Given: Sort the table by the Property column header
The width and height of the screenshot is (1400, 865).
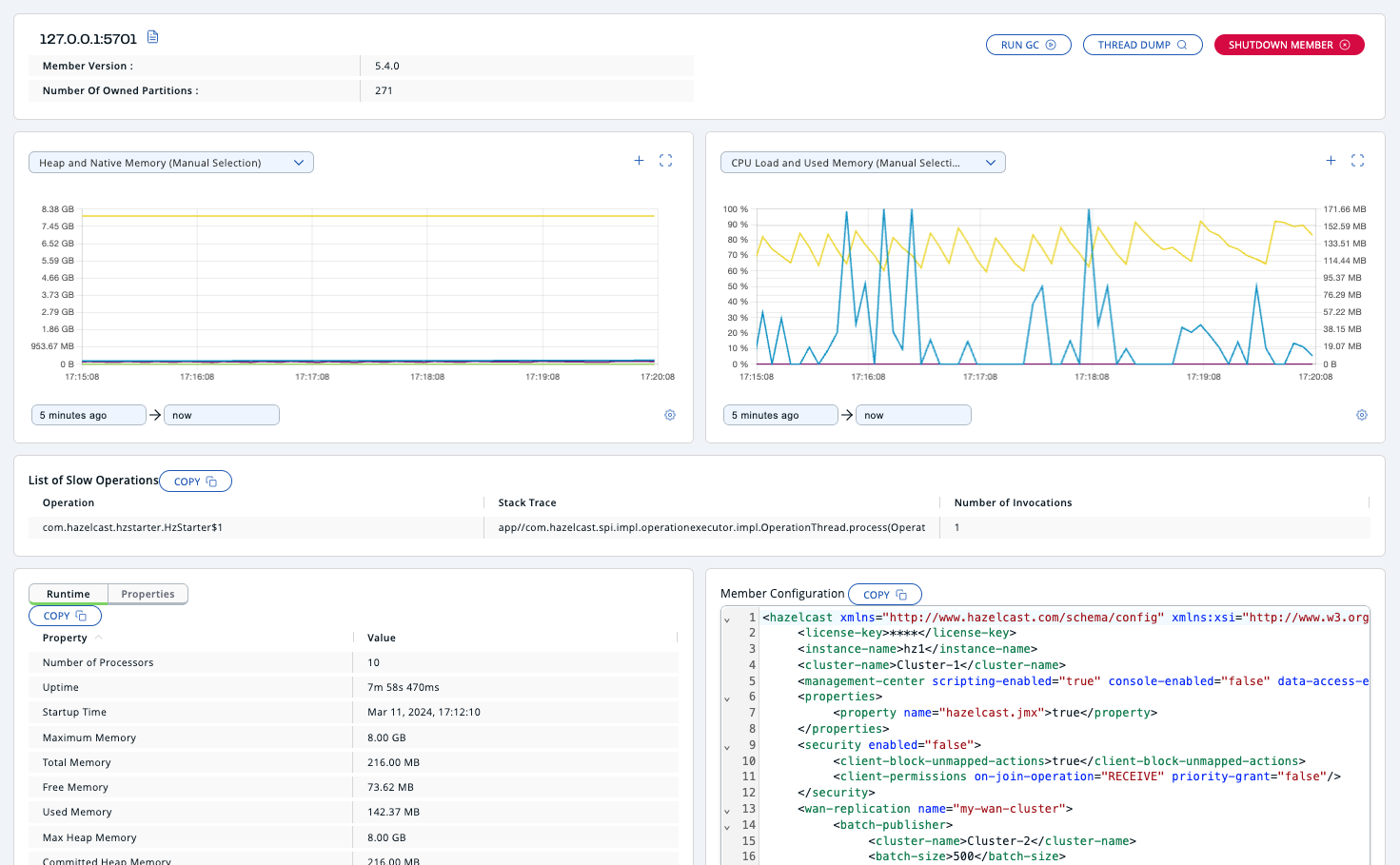Looking at the screenshot, I should [65, 638].
